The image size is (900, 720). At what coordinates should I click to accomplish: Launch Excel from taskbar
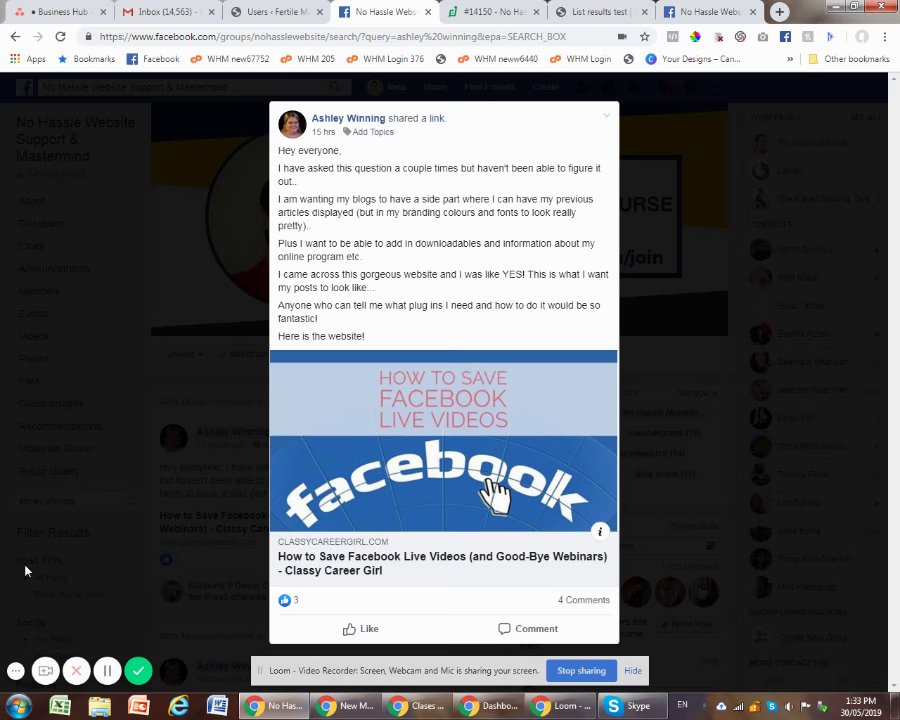[60, 706]
